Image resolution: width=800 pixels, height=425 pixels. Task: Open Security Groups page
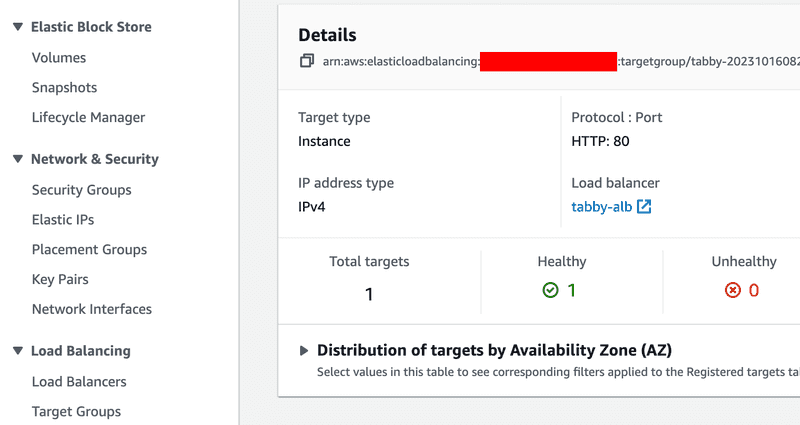(82, 190)
